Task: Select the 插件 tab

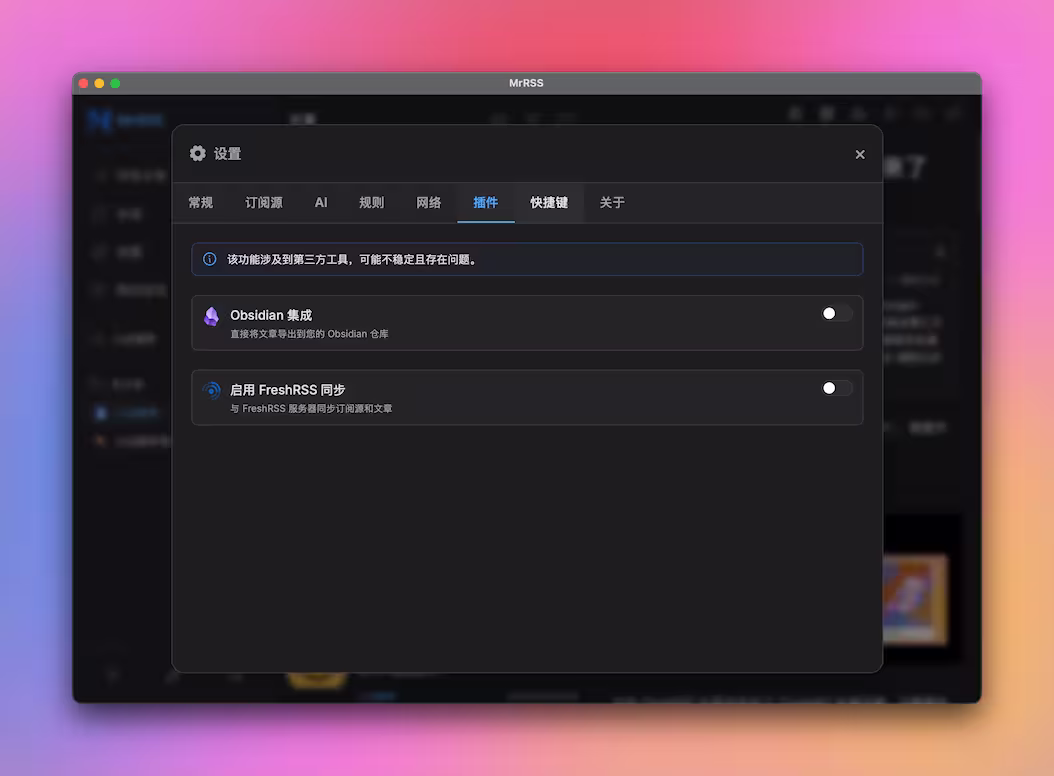Action: coord(486,202)
